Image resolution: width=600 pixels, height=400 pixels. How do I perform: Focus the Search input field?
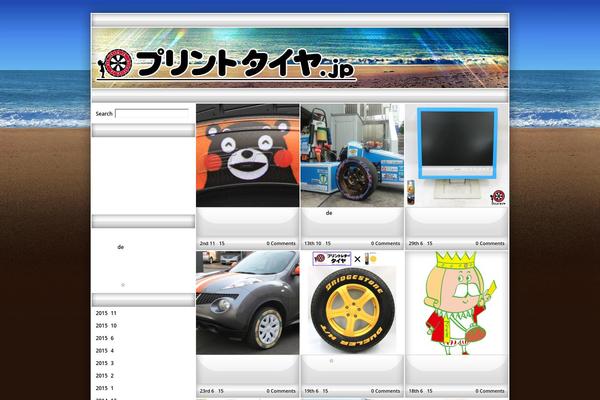pos(152,114)
